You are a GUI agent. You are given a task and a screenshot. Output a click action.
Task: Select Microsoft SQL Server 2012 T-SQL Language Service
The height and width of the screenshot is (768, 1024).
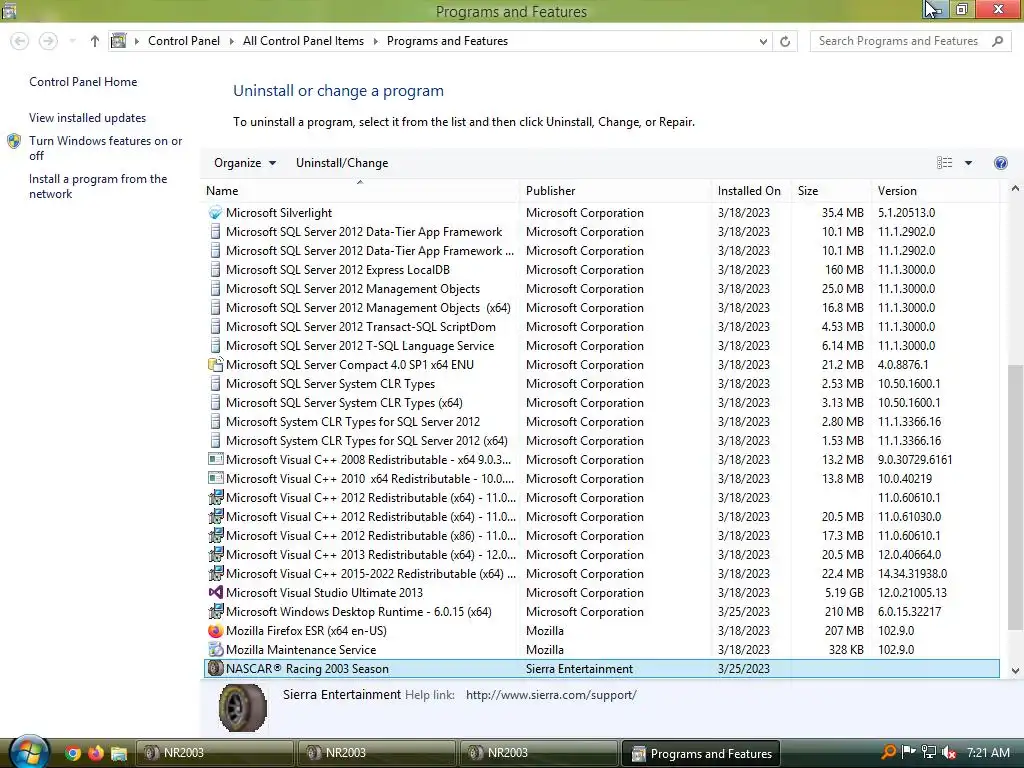(600, 345)
